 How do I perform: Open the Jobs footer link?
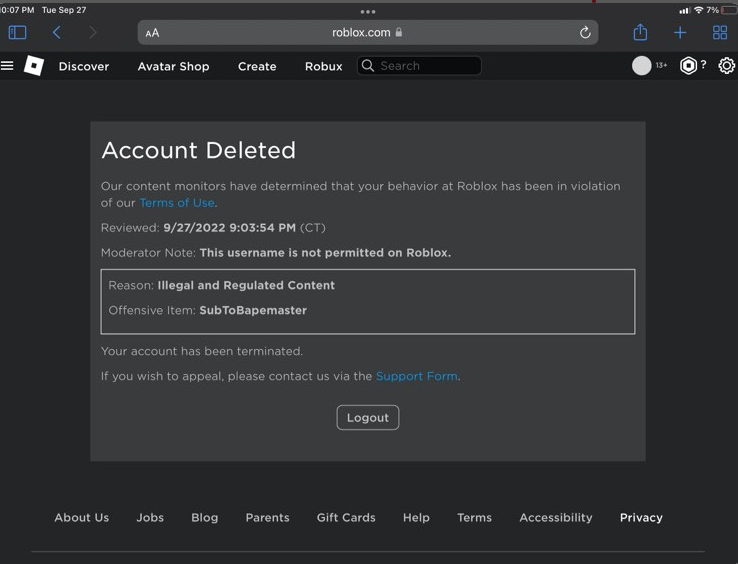150,517
